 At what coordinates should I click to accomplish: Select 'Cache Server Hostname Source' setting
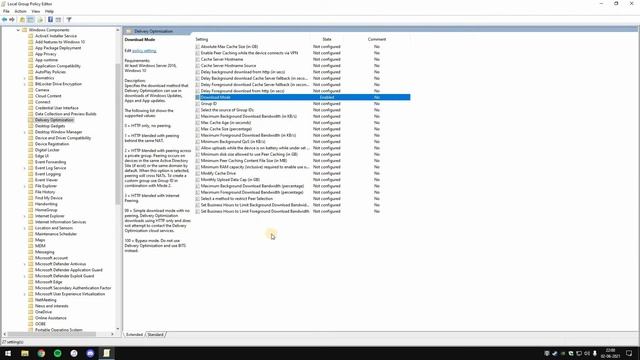tap(229, 66)
